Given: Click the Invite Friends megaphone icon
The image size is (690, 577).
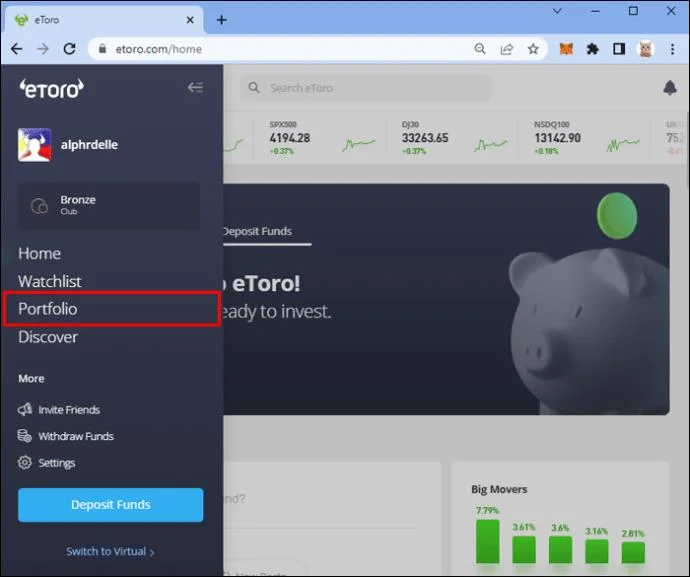Looking at the screenshot, I should coord(25,409).
